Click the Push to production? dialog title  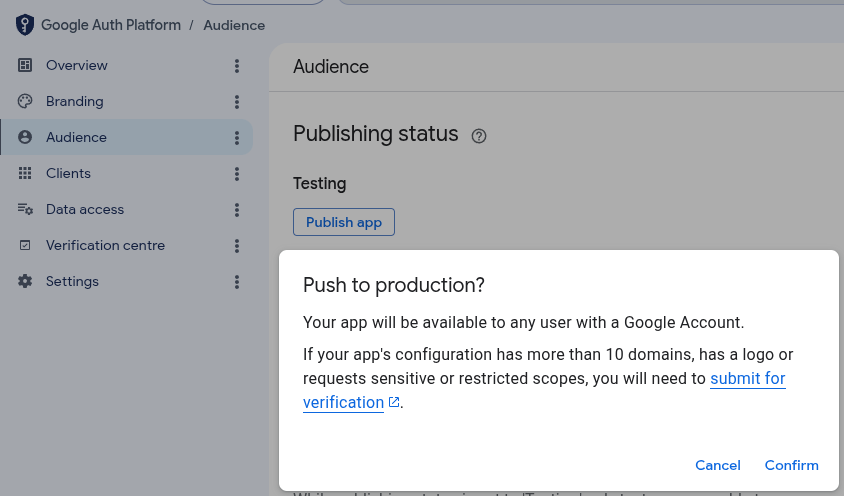click(x=393, y=285)
